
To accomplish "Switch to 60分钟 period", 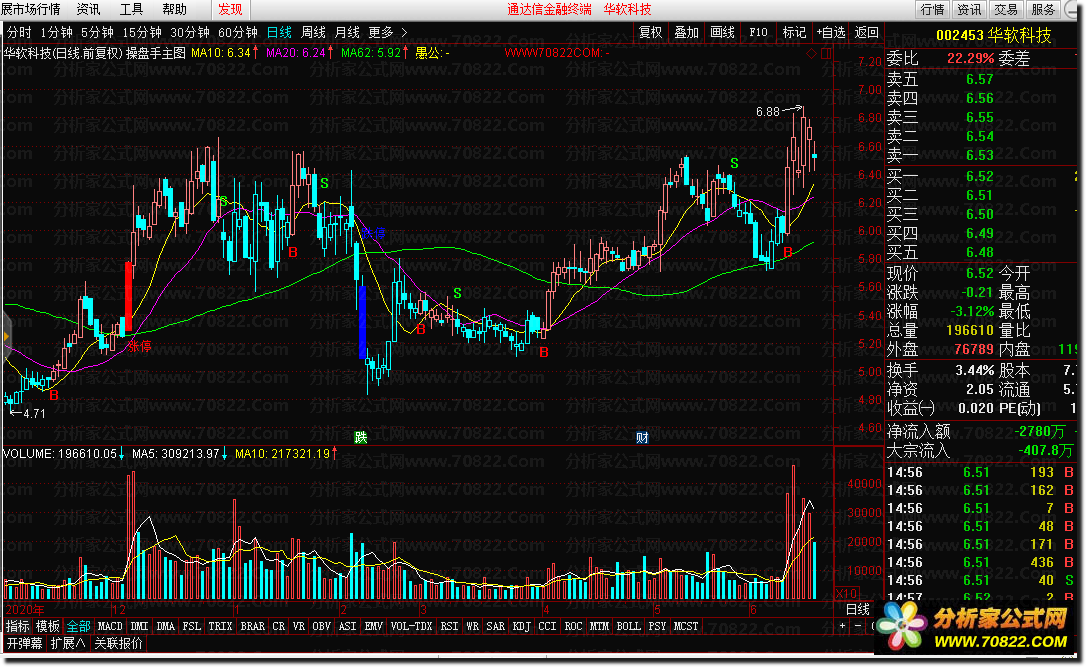I will coord(238,33).
